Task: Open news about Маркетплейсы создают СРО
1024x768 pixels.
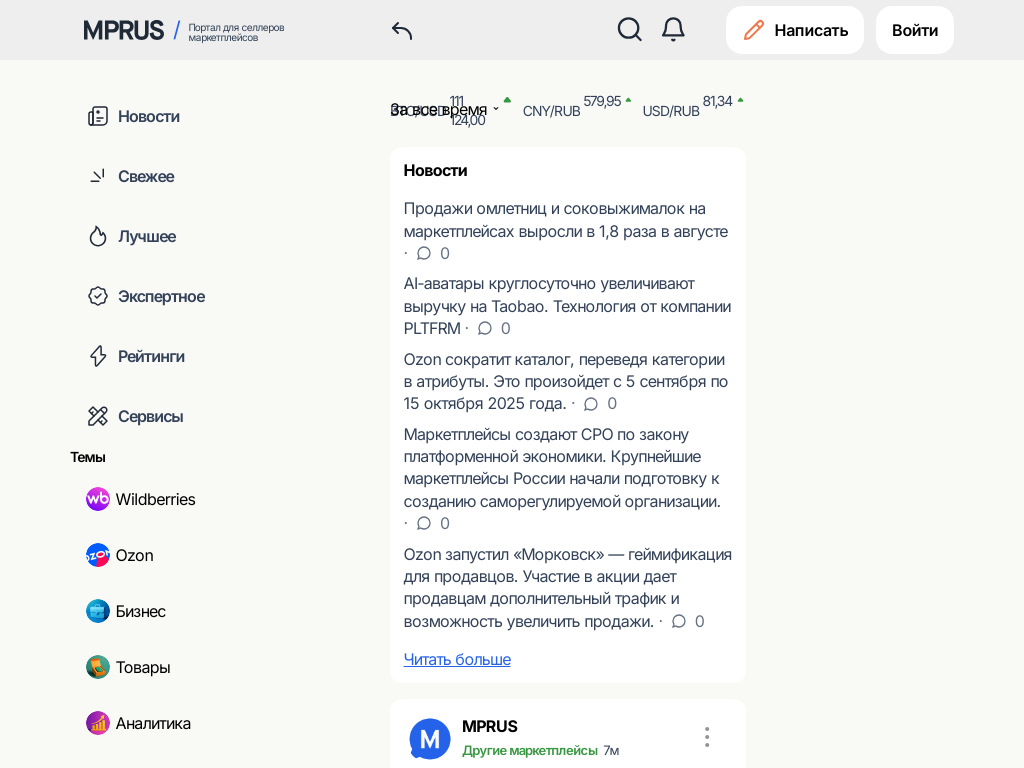Action: click(562, 468)
